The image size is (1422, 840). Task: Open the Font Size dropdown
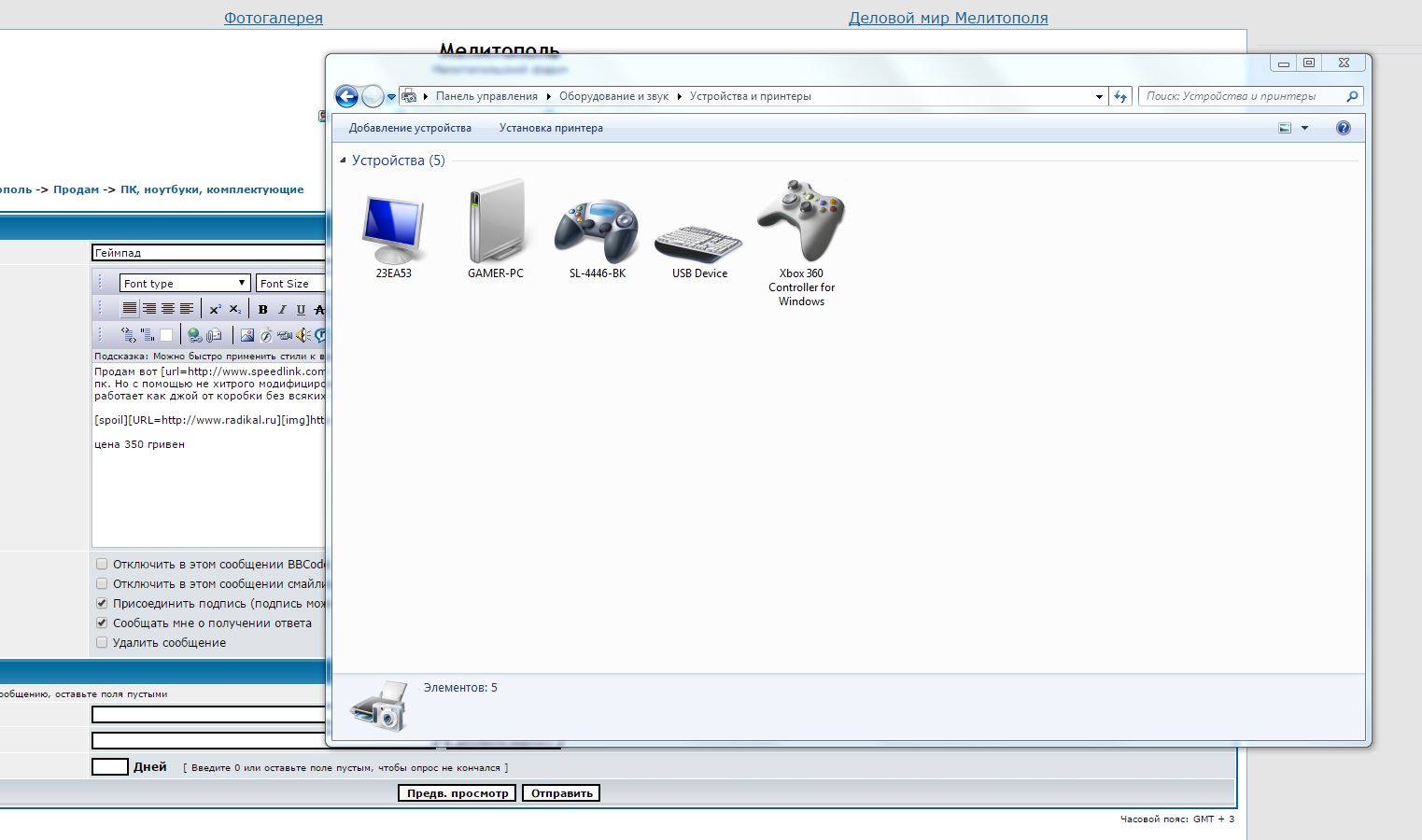point(291,283)
